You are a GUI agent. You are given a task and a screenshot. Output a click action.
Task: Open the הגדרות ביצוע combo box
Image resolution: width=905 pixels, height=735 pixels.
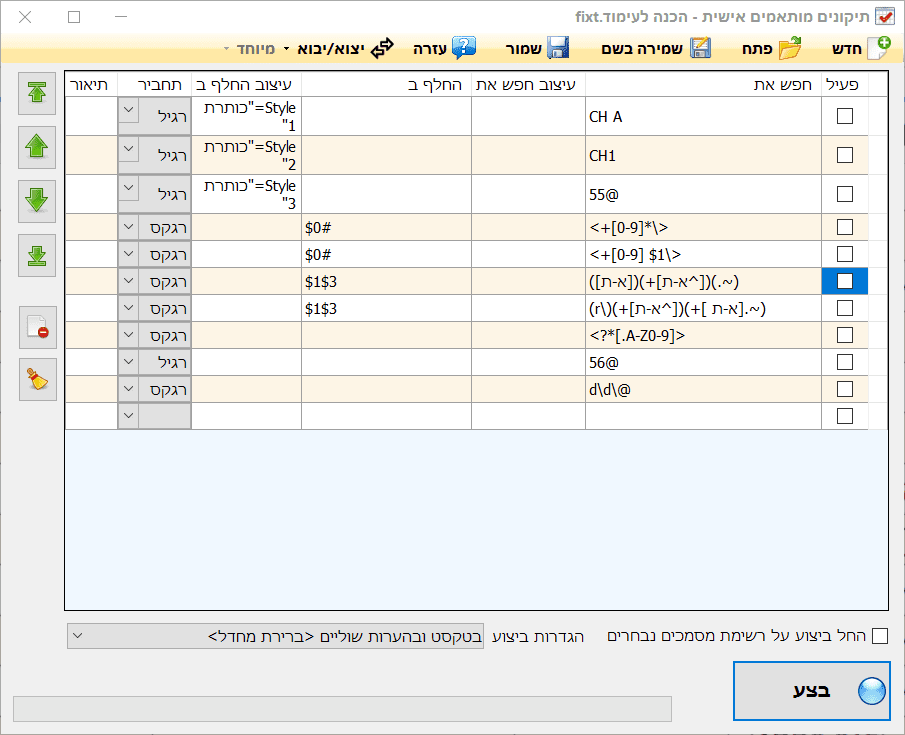275,636
